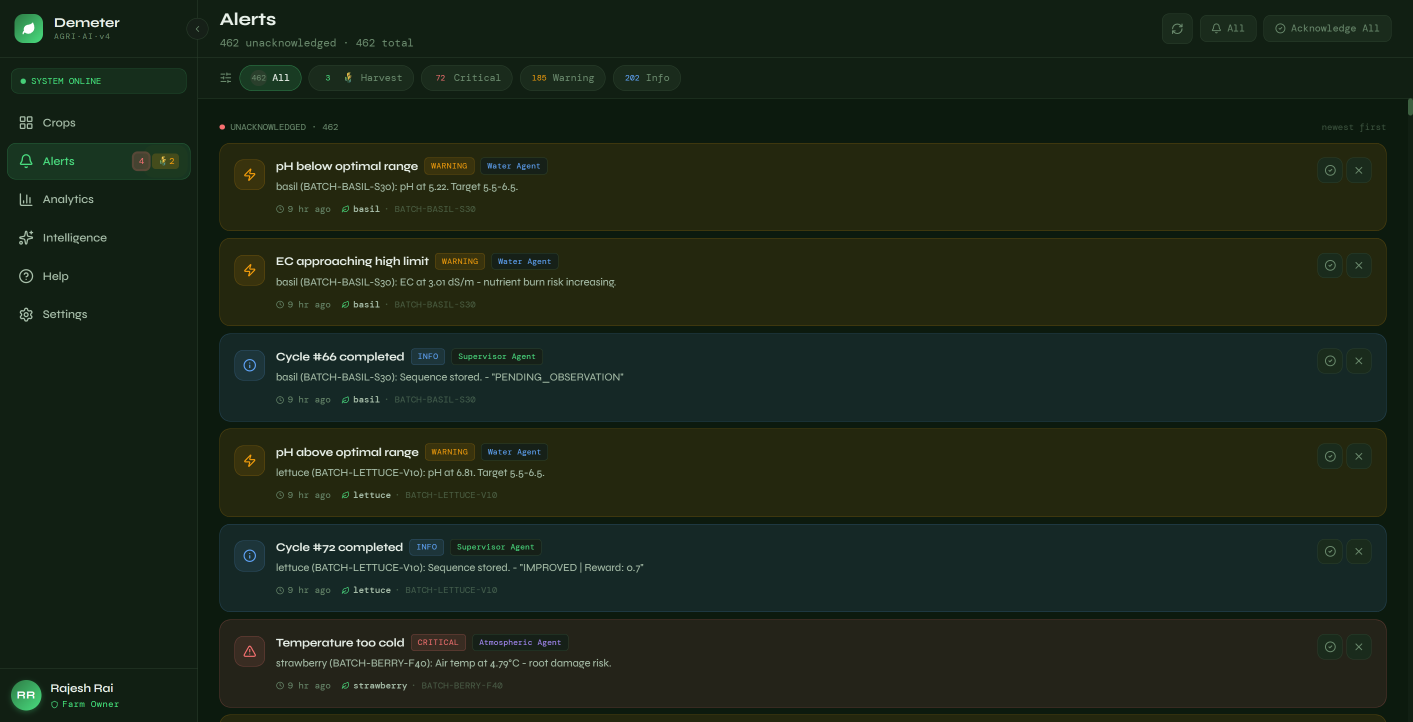Acknowledge the pH below optimal range alert
1413x722 pixels.
1330,170
